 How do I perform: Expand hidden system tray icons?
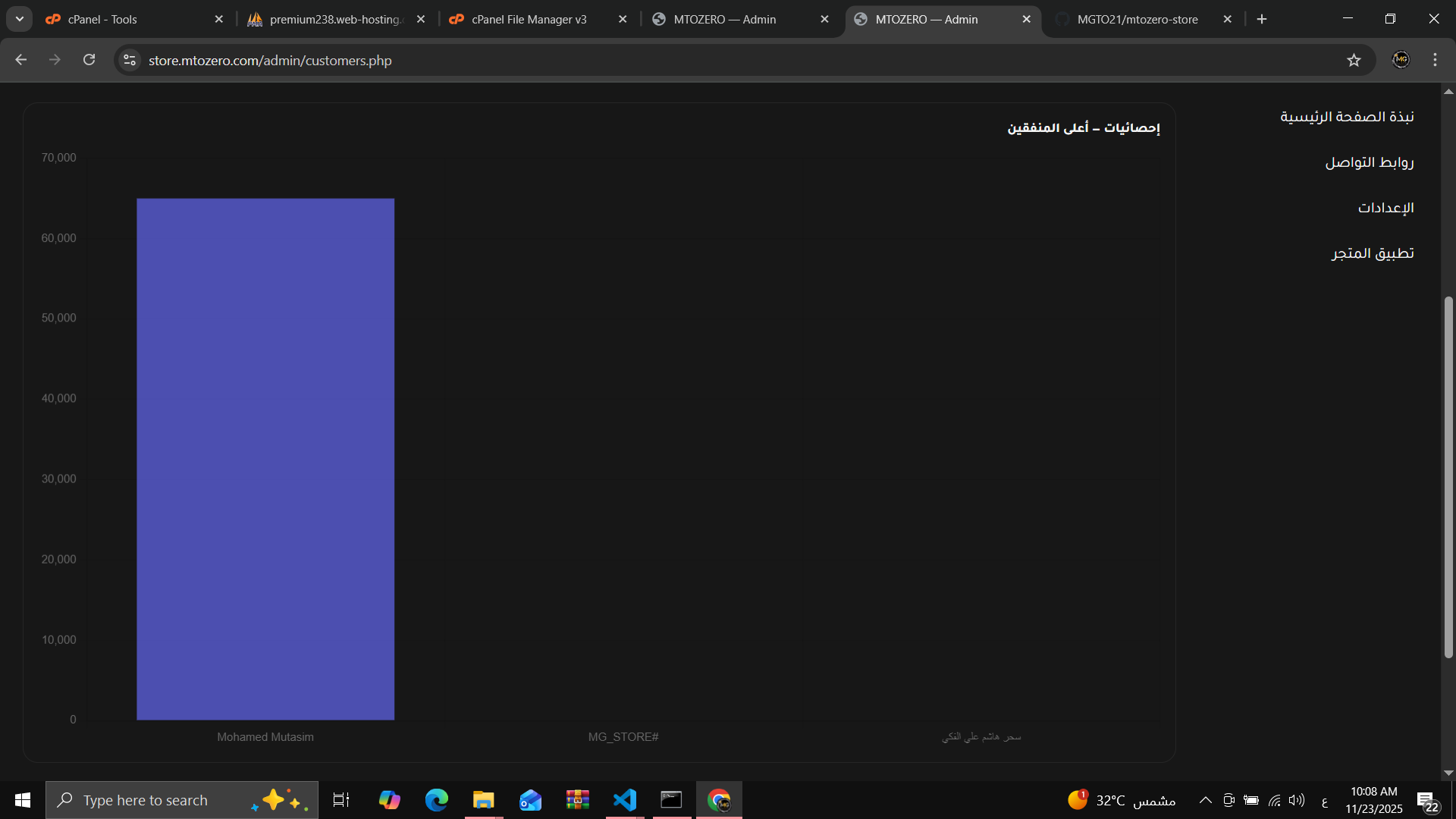[1206, 799]
